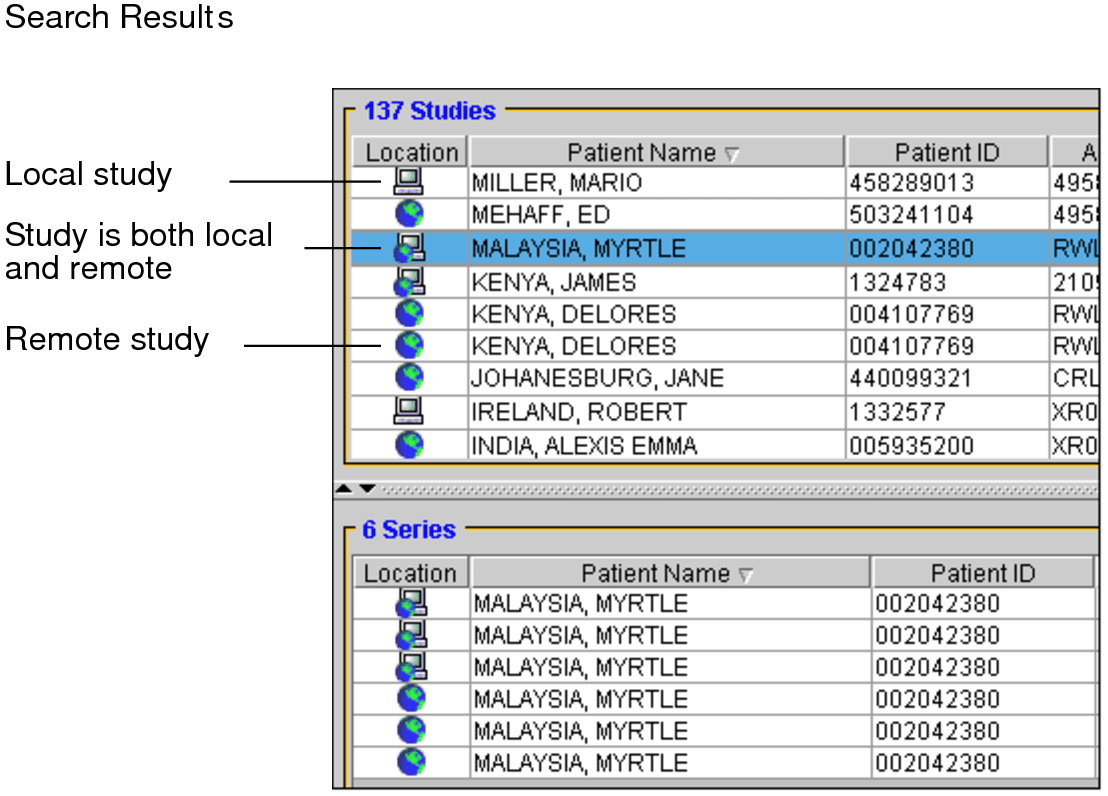Click the Patient ID header in the Series table
The width and height of the screenshot is (1108, 796).
pyautogui.click(x=982, y=573)
